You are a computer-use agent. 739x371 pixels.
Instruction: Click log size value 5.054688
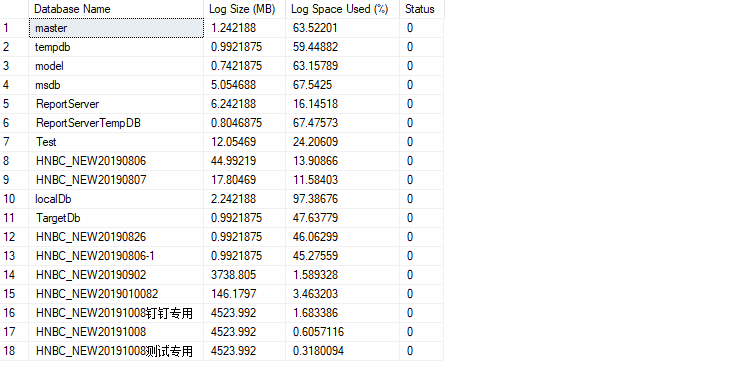point(233,85)
